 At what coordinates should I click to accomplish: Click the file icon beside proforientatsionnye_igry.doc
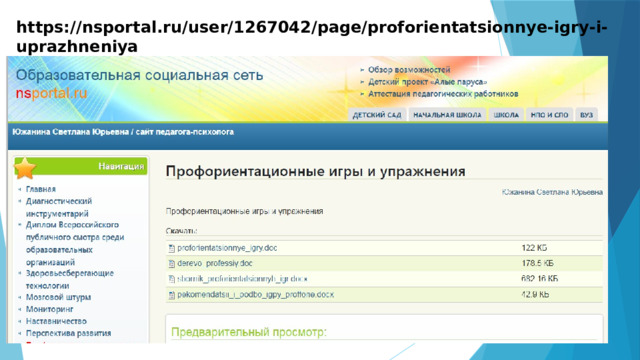point(172,248)
